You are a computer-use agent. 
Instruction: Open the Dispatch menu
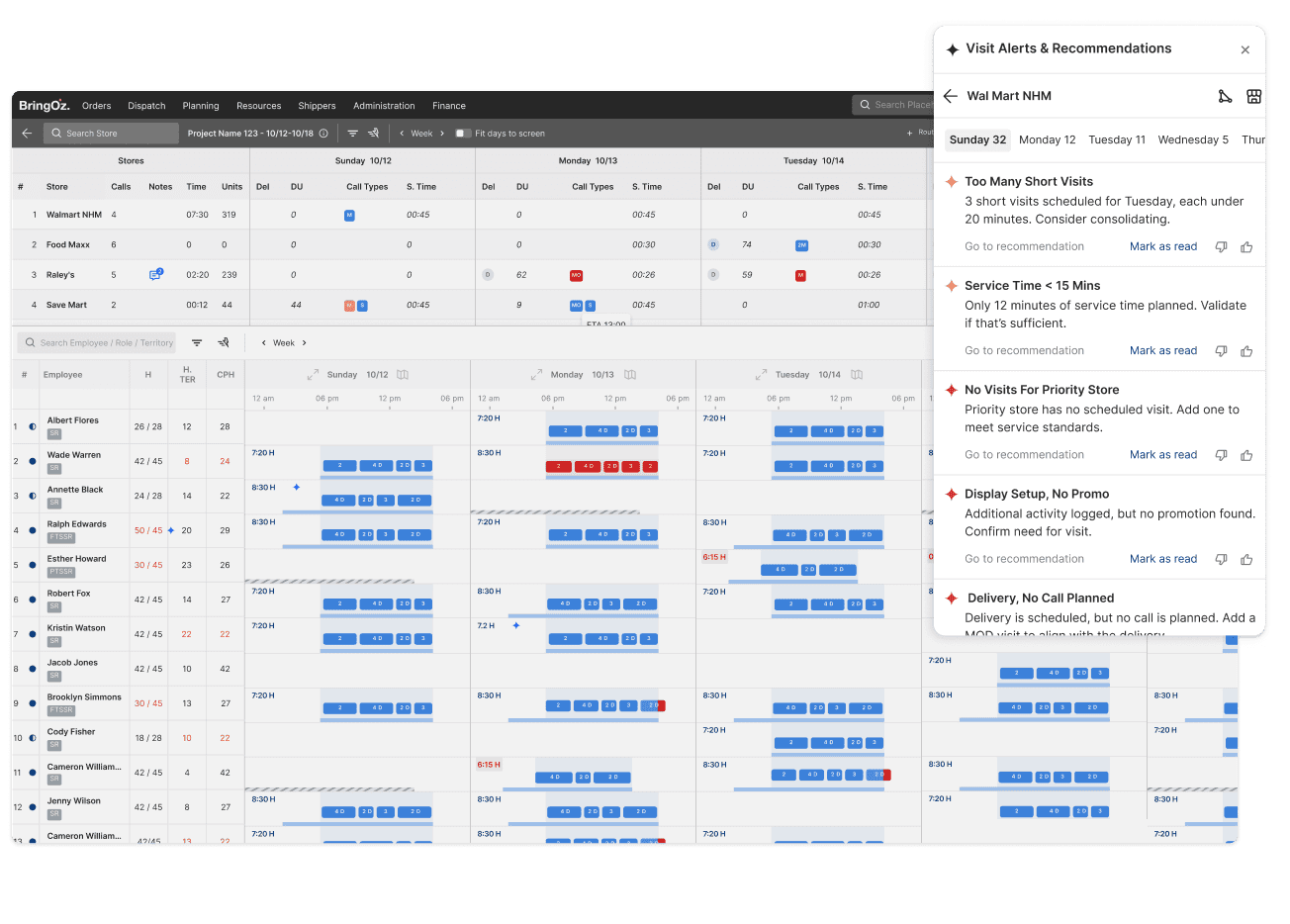(146, 106)
